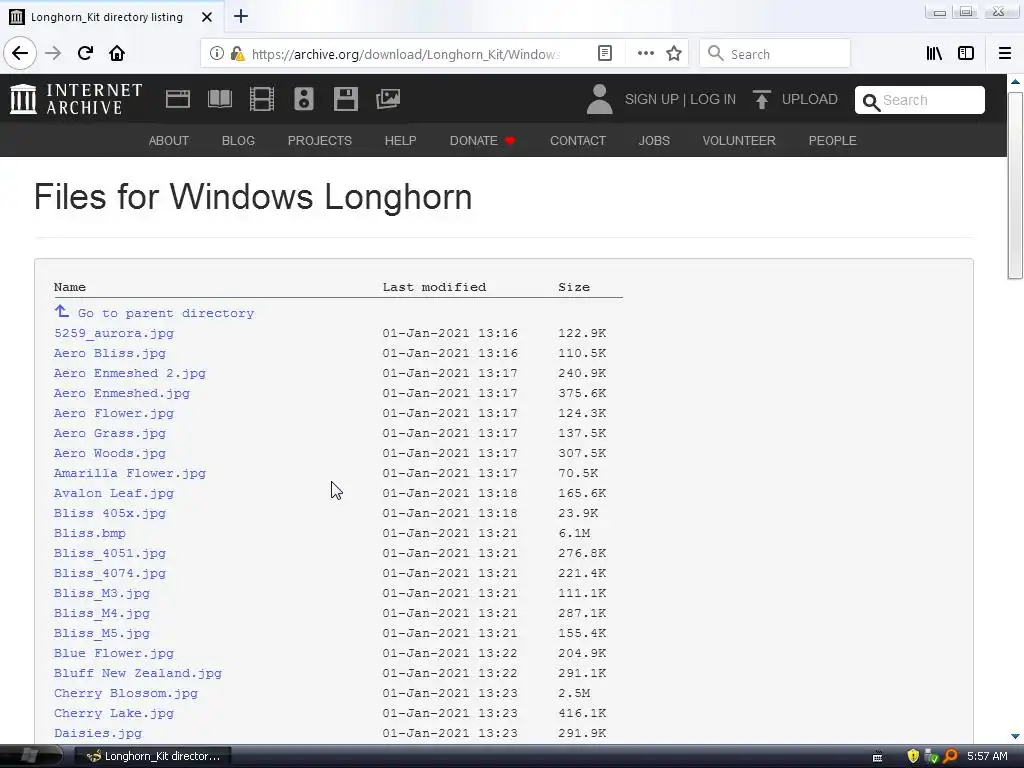Open the Avalon Leaf.jpg link
Image resolution: width=1024 pixels, height=768 pixels.
click(x=114, y=493)
